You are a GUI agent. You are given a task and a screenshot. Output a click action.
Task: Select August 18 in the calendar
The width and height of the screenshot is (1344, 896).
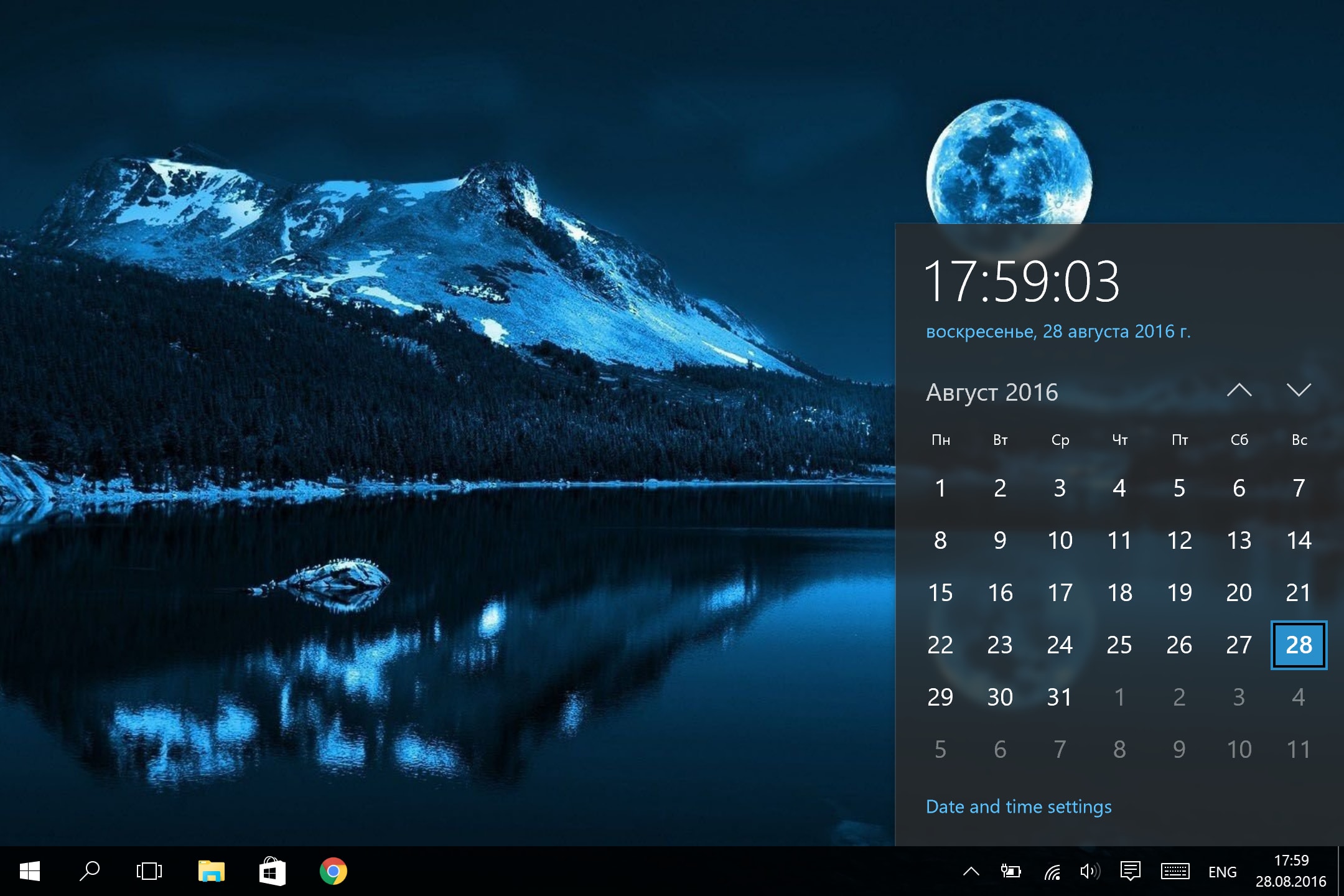[x=1119, y=593]
